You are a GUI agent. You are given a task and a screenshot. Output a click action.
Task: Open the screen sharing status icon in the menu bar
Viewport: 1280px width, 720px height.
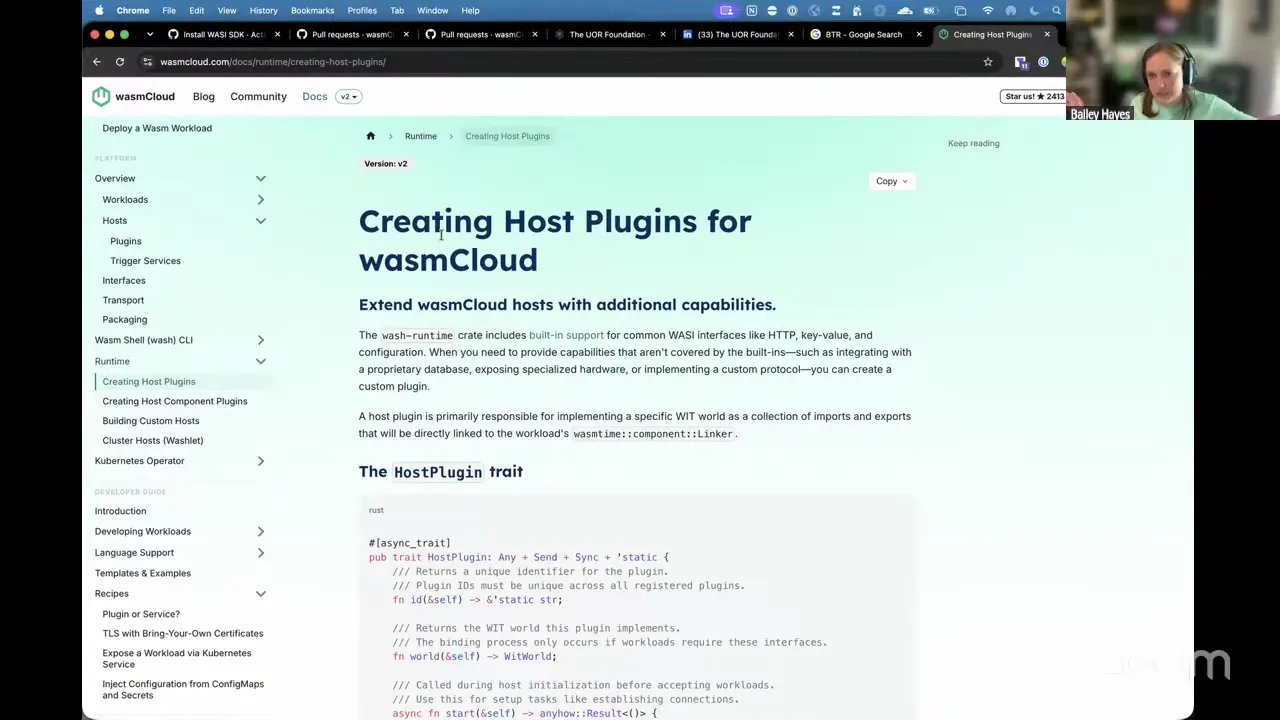727,10
